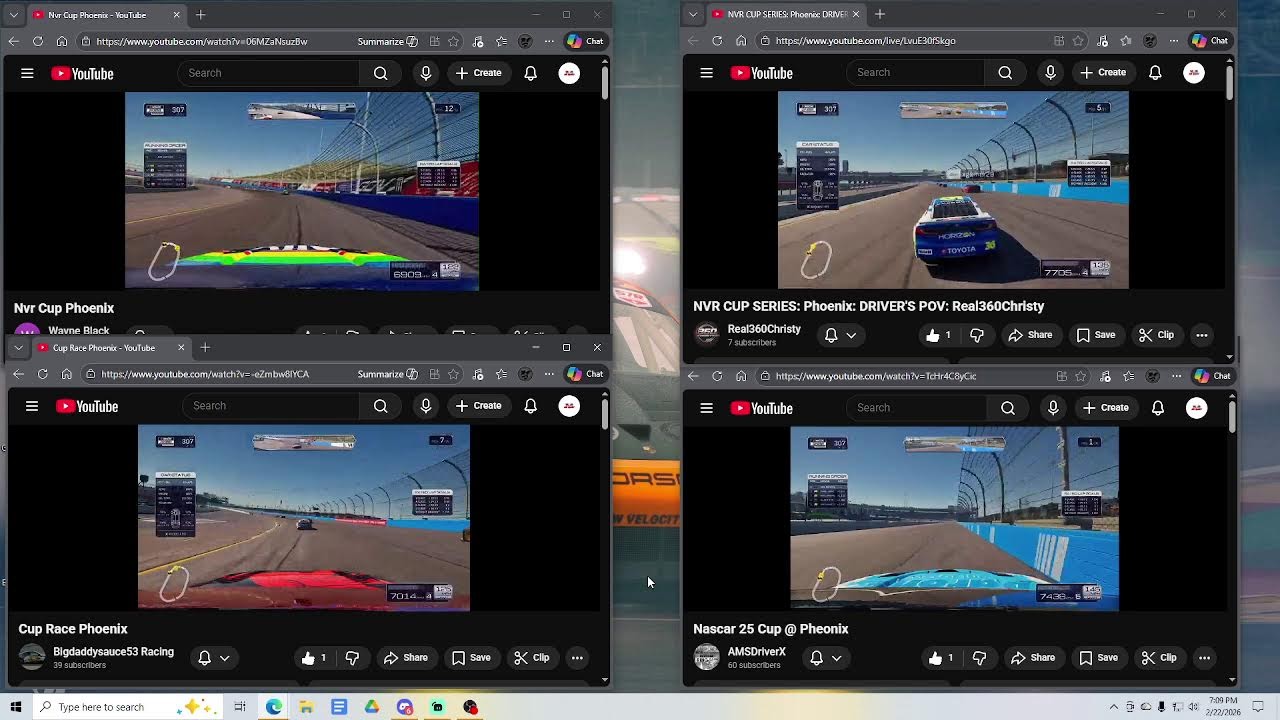Dislike the Cup Race Phoenix video
Screen dimensions: 1280x720
coord(352,658)
